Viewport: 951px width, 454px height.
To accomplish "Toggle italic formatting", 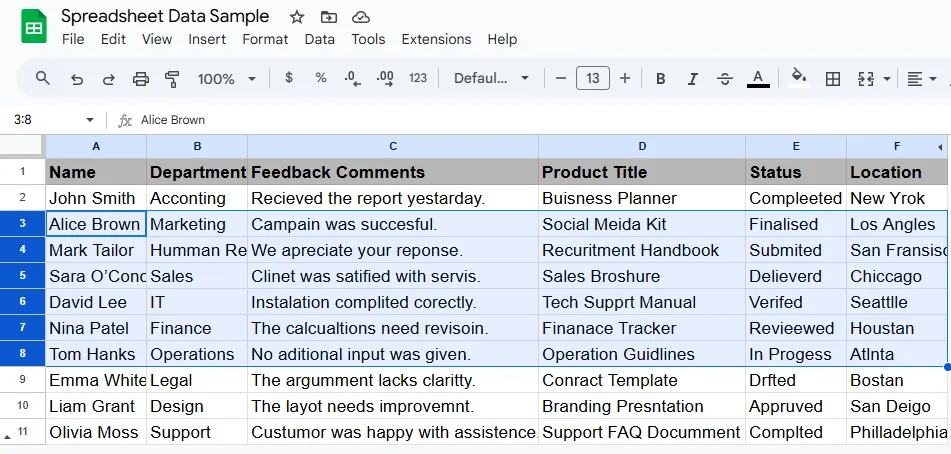I will [693, 79].
